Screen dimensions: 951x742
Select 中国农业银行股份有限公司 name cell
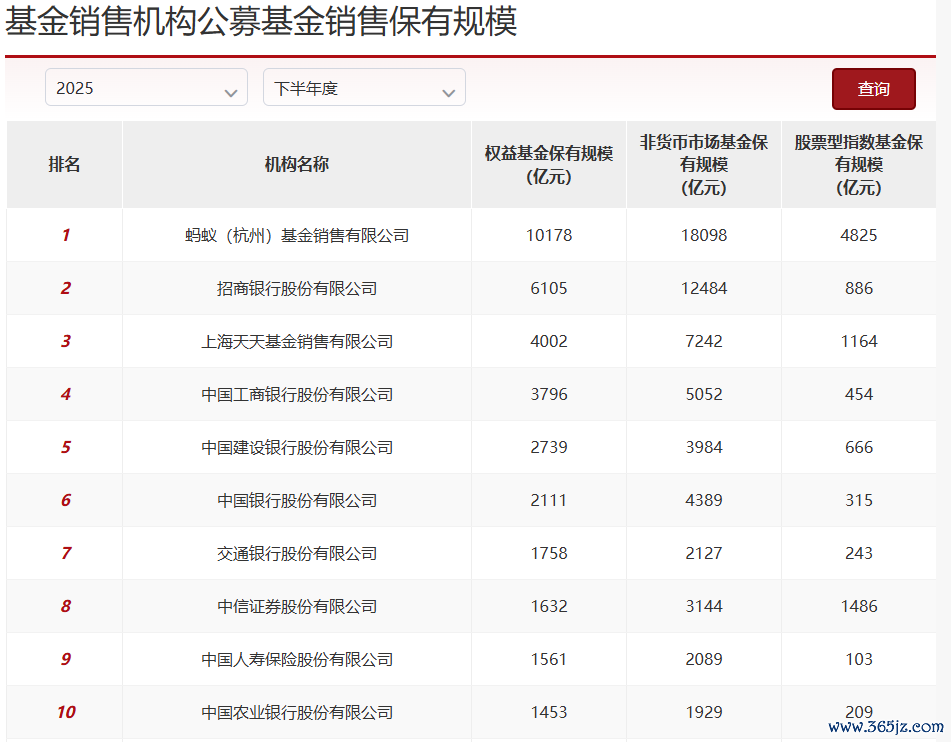coord(297,712)
